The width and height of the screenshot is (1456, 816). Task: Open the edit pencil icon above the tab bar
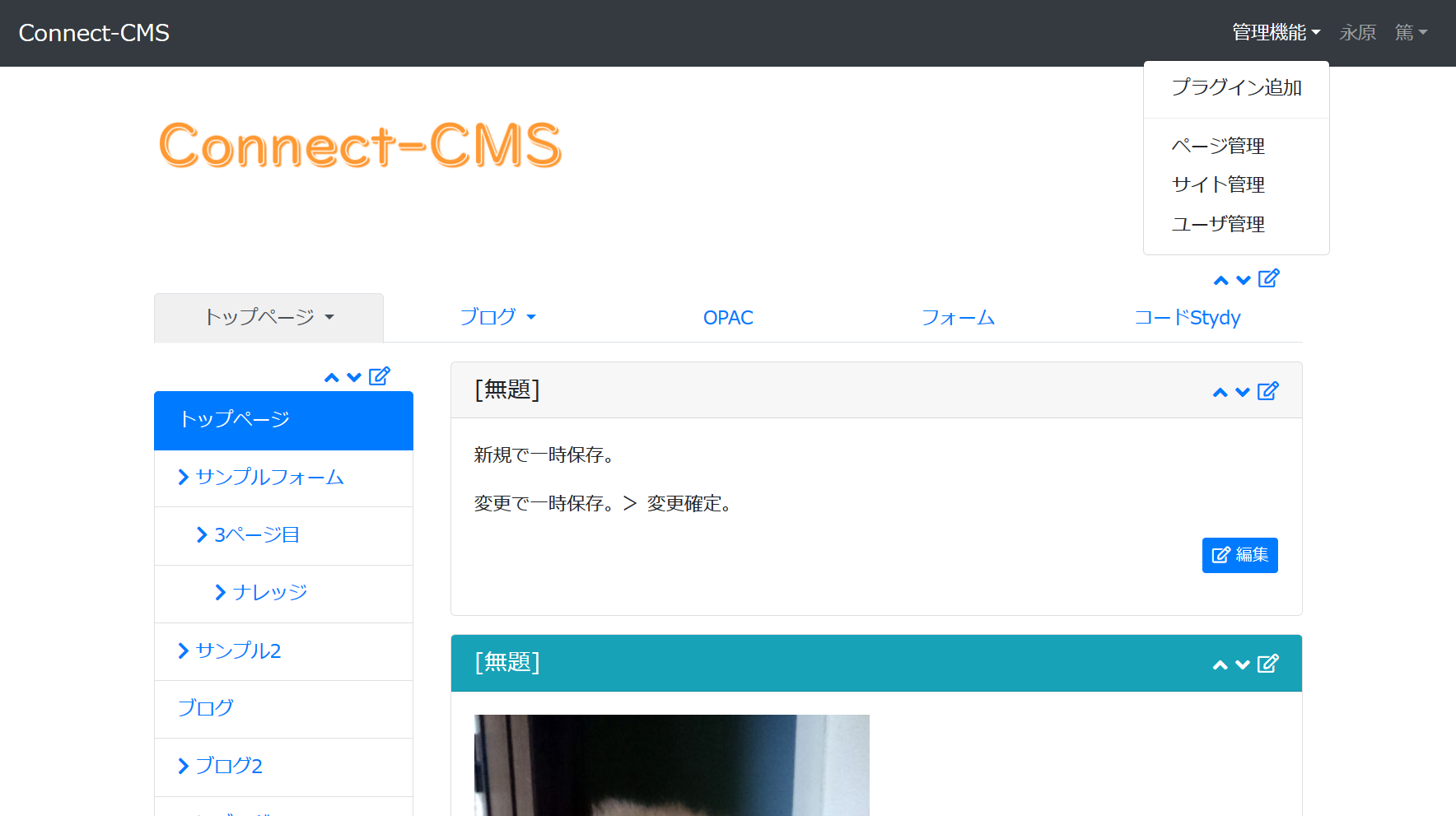[x=1268, y=278]
